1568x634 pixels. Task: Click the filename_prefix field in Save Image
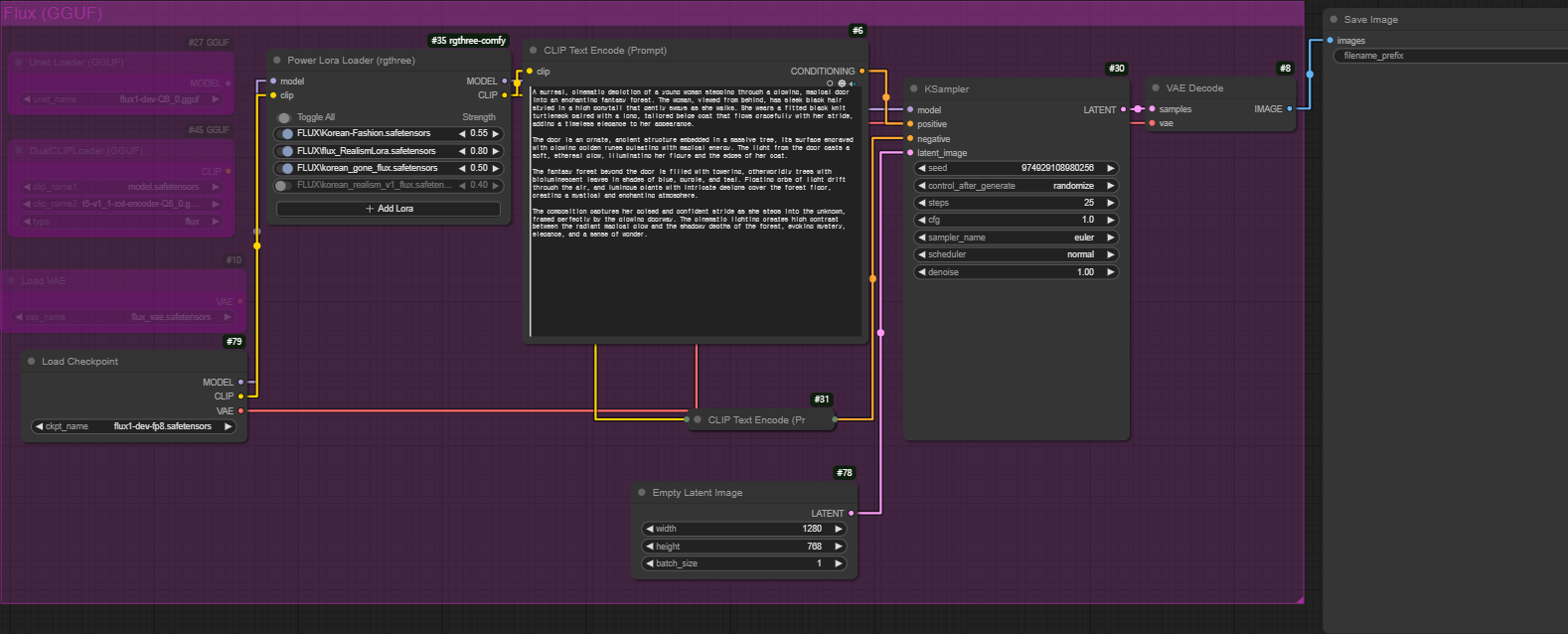(x=1451, y=56)
